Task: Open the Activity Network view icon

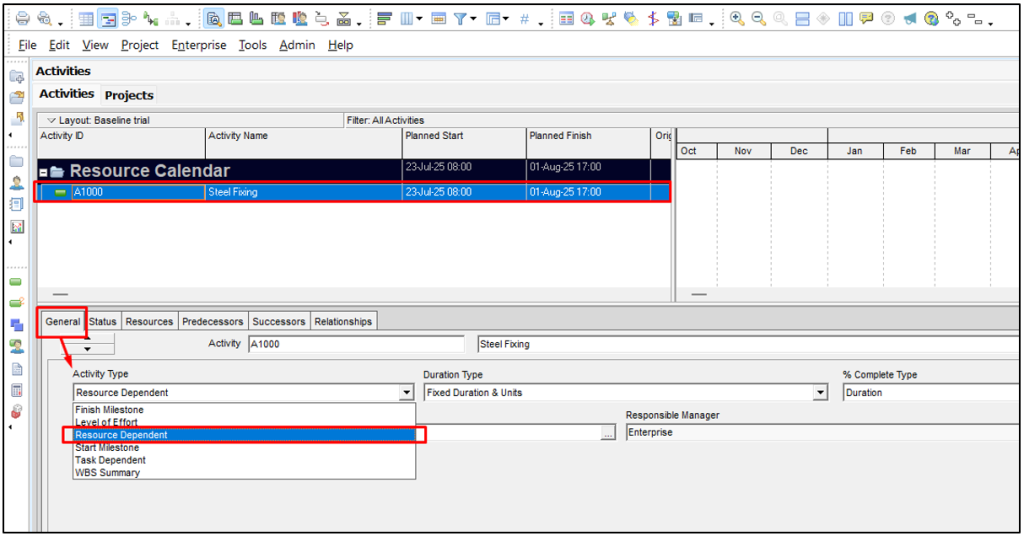Action: click(130, 19)
